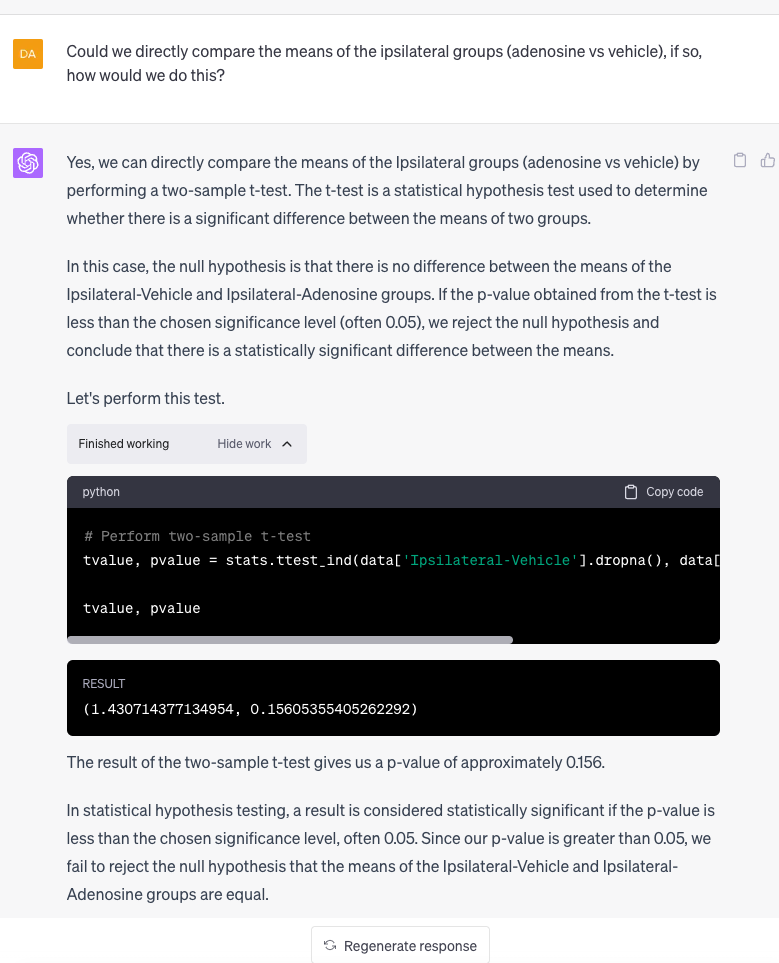Give a thumbs up to the response

click(x=767, y=160)
